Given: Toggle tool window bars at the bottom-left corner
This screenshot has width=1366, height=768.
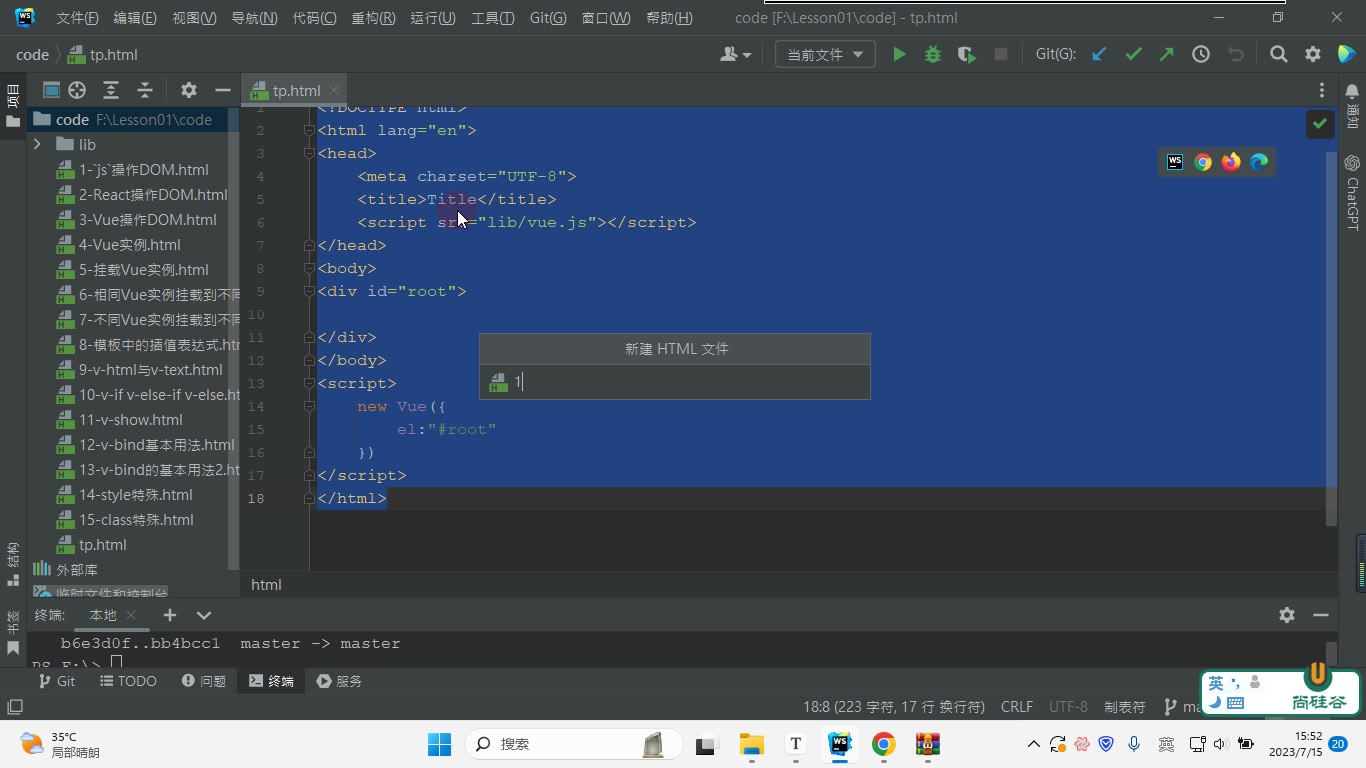Looking at the screenshot, I should tap(14, 707).
